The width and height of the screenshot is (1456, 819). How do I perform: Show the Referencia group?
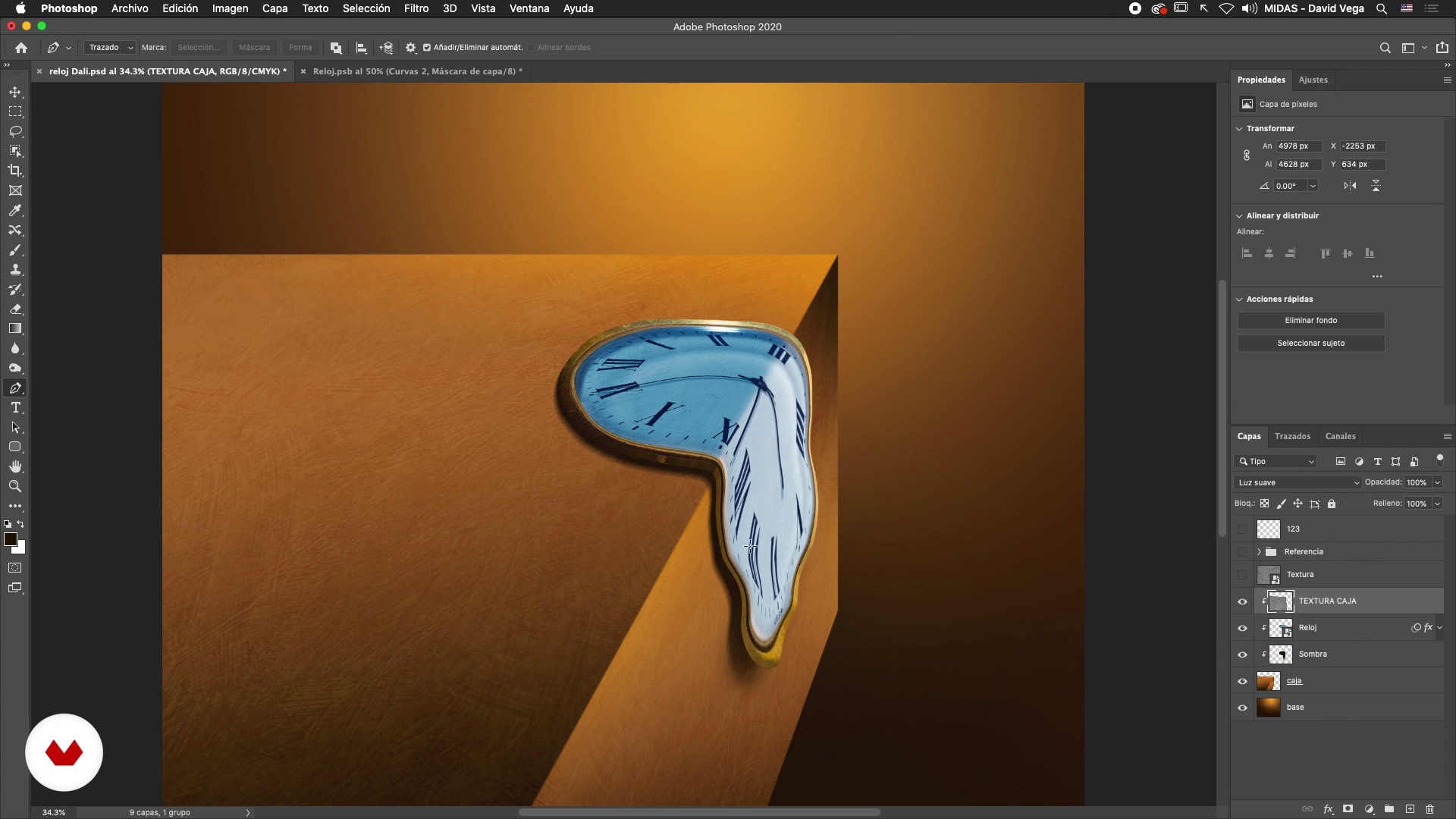[x=1242, y=552]
